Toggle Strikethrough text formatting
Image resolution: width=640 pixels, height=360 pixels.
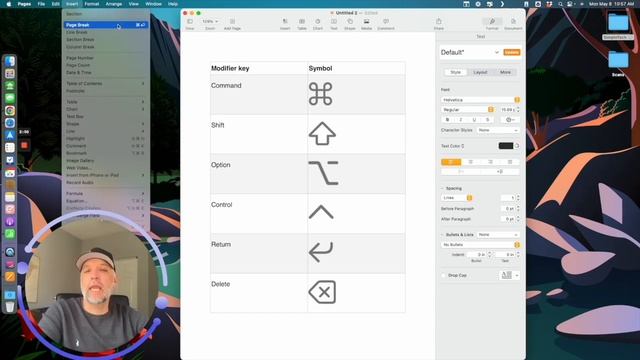pos(487,120)
